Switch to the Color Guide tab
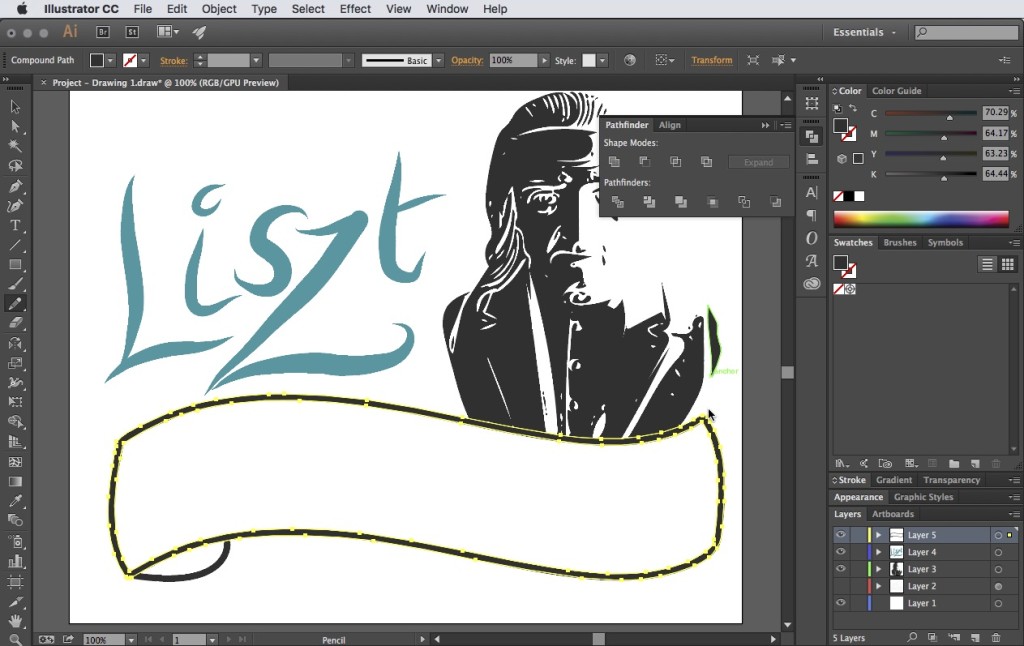The image size is (1024, 646). 896,91
